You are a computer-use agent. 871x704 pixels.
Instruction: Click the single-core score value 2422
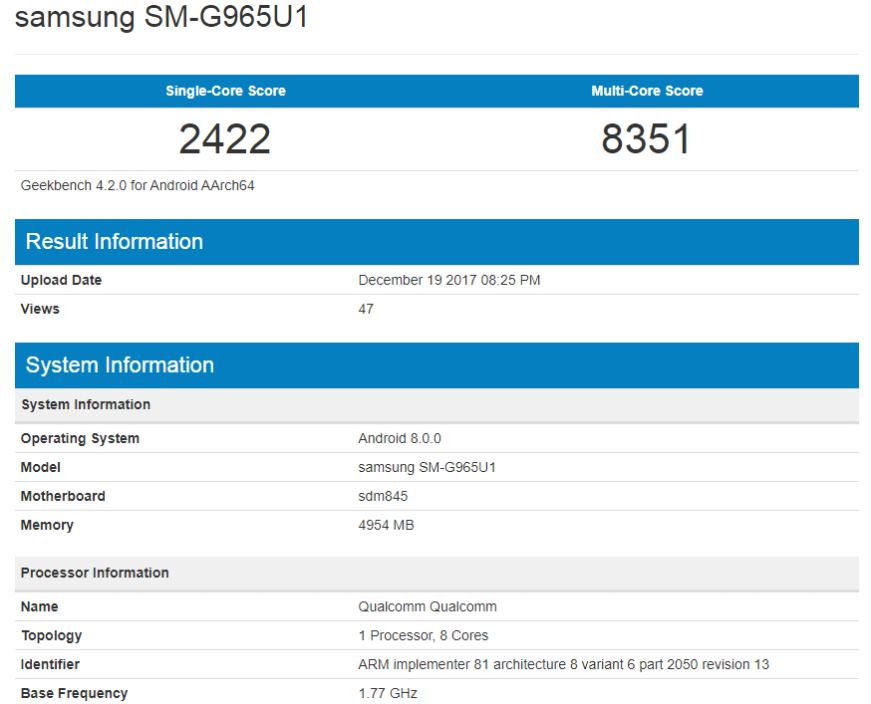[x=225, y=139]
